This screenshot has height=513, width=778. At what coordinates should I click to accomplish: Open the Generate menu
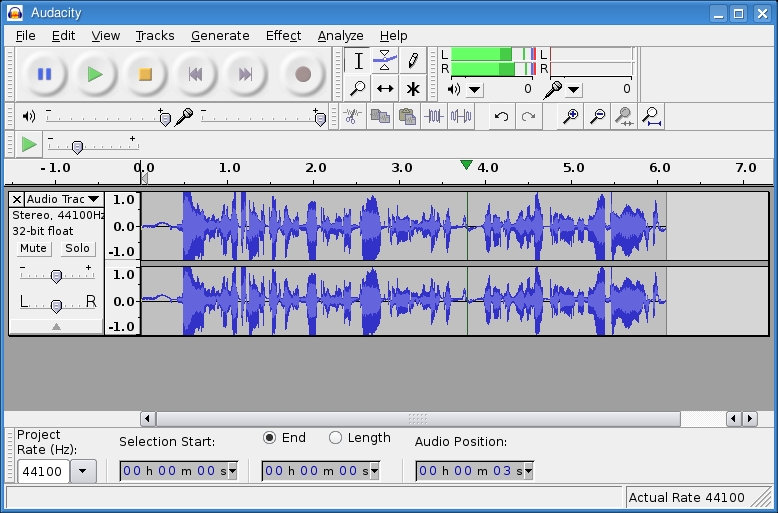pos(220,35)
